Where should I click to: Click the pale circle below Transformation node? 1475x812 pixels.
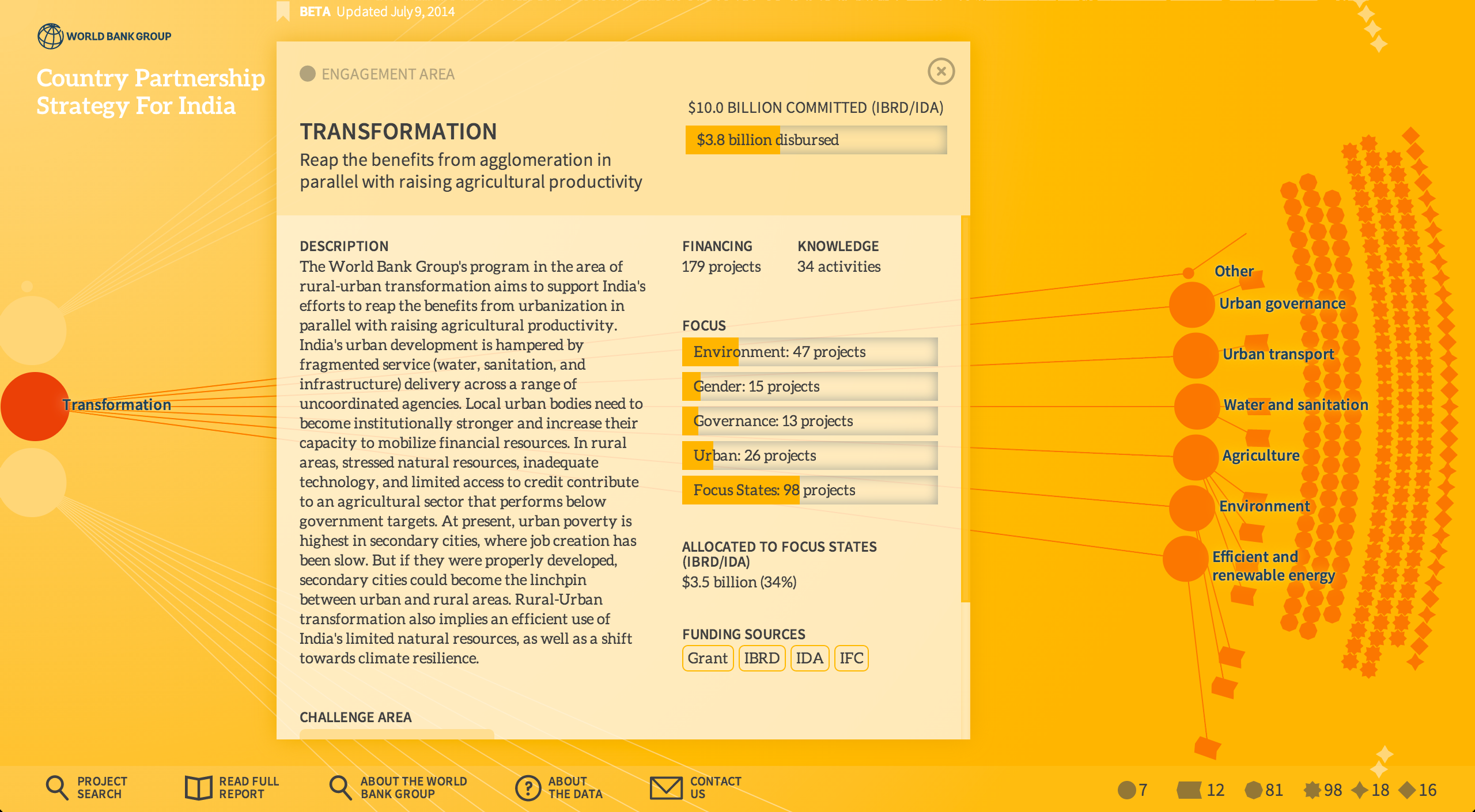coord(33,483)
